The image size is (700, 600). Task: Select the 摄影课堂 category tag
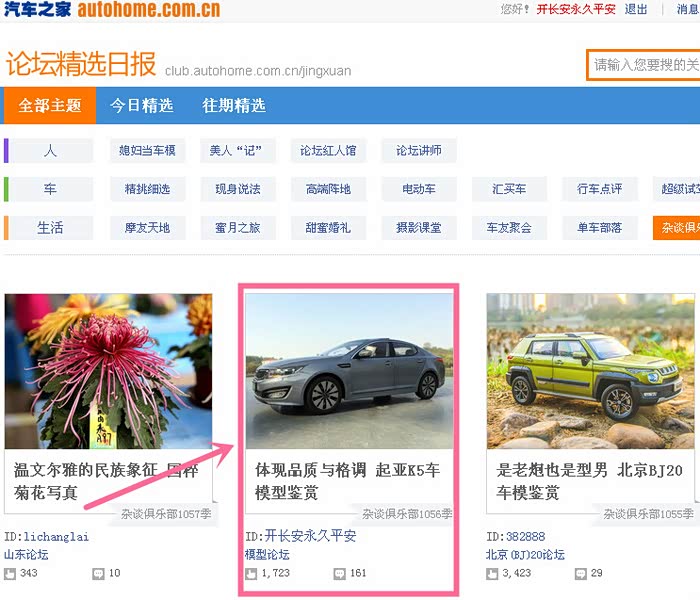pos(419,228)
